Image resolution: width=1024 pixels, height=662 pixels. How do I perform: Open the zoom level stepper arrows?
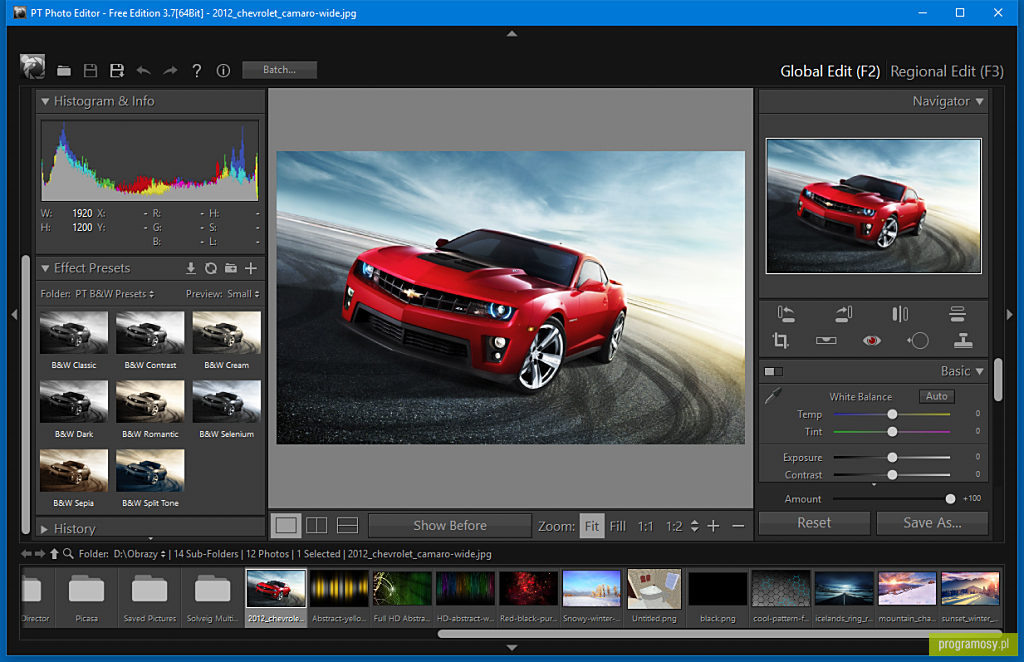pos(694,526)
